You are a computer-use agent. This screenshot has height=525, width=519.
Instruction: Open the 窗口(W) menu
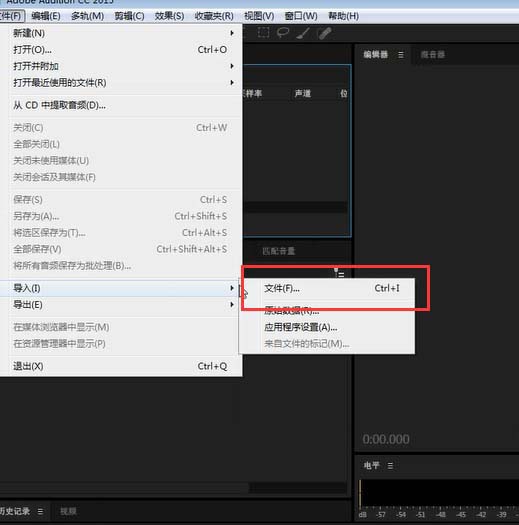301,16
